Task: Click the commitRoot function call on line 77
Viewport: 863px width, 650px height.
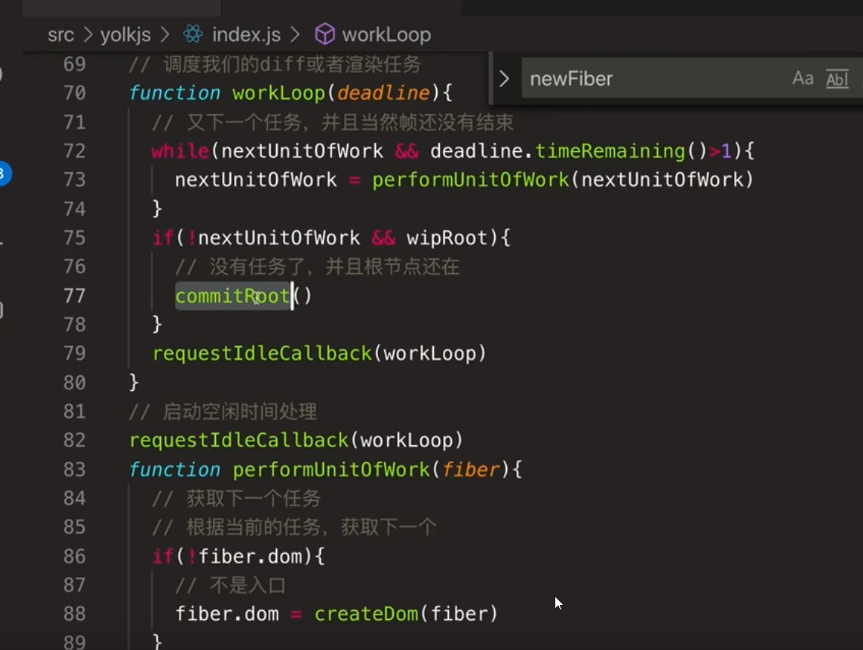Action: [230, 296]
